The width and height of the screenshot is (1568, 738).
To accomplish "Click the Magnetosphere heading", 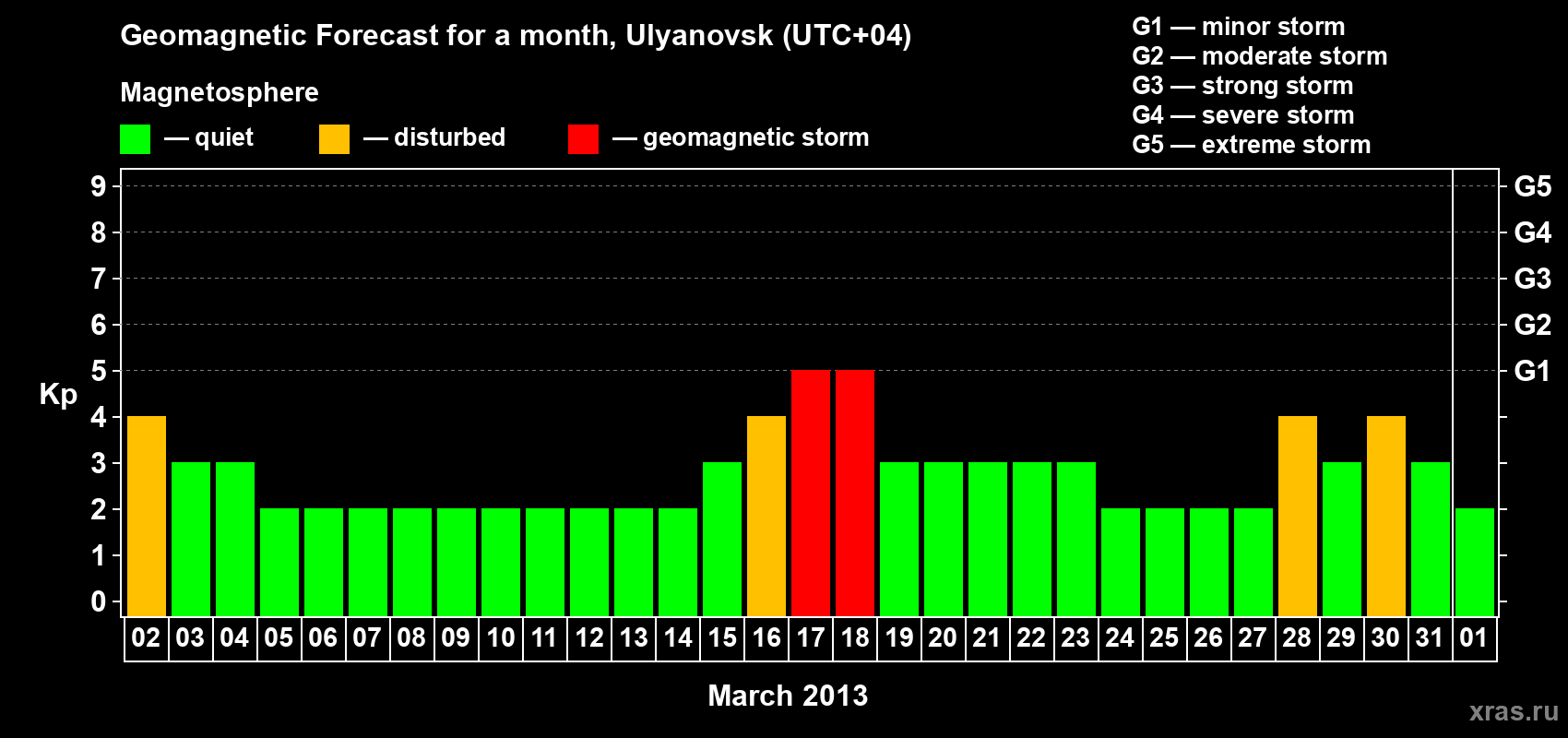I will (x=220, y=93).
